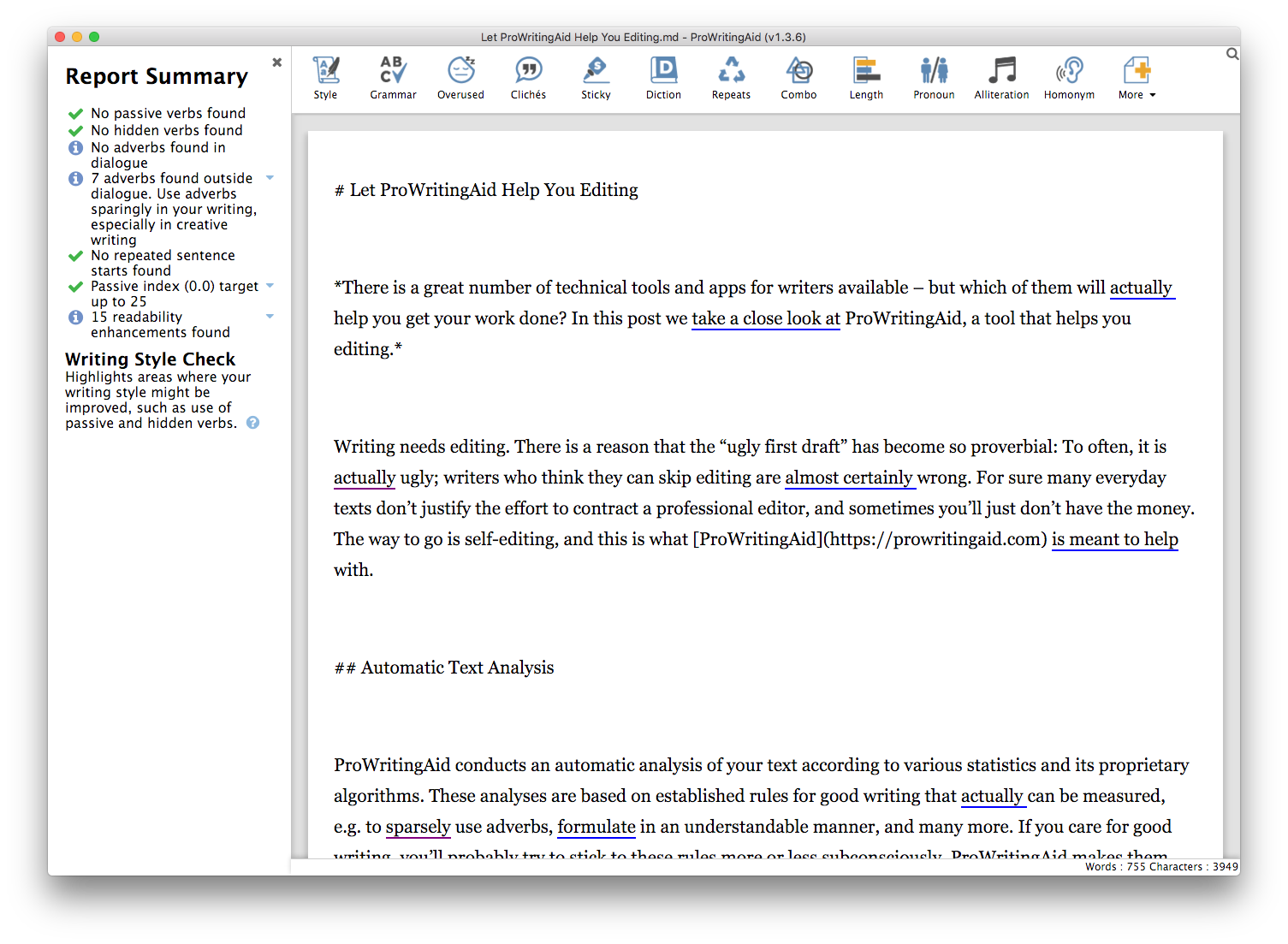Open the Writing Style Check help icon
The width and height of the screenshot is (1288, 944).
coord(252,423)
